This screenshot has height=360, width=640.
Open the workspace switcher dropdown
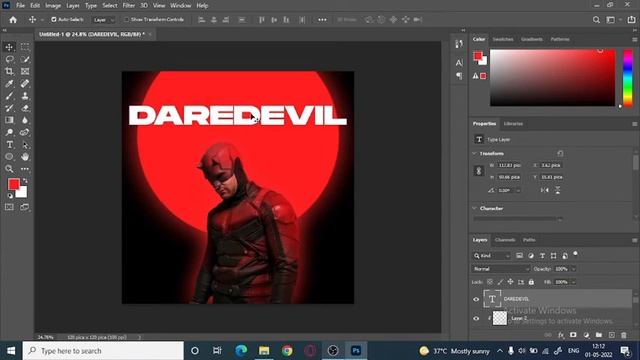pyautogui.click(x=613, y=20)
